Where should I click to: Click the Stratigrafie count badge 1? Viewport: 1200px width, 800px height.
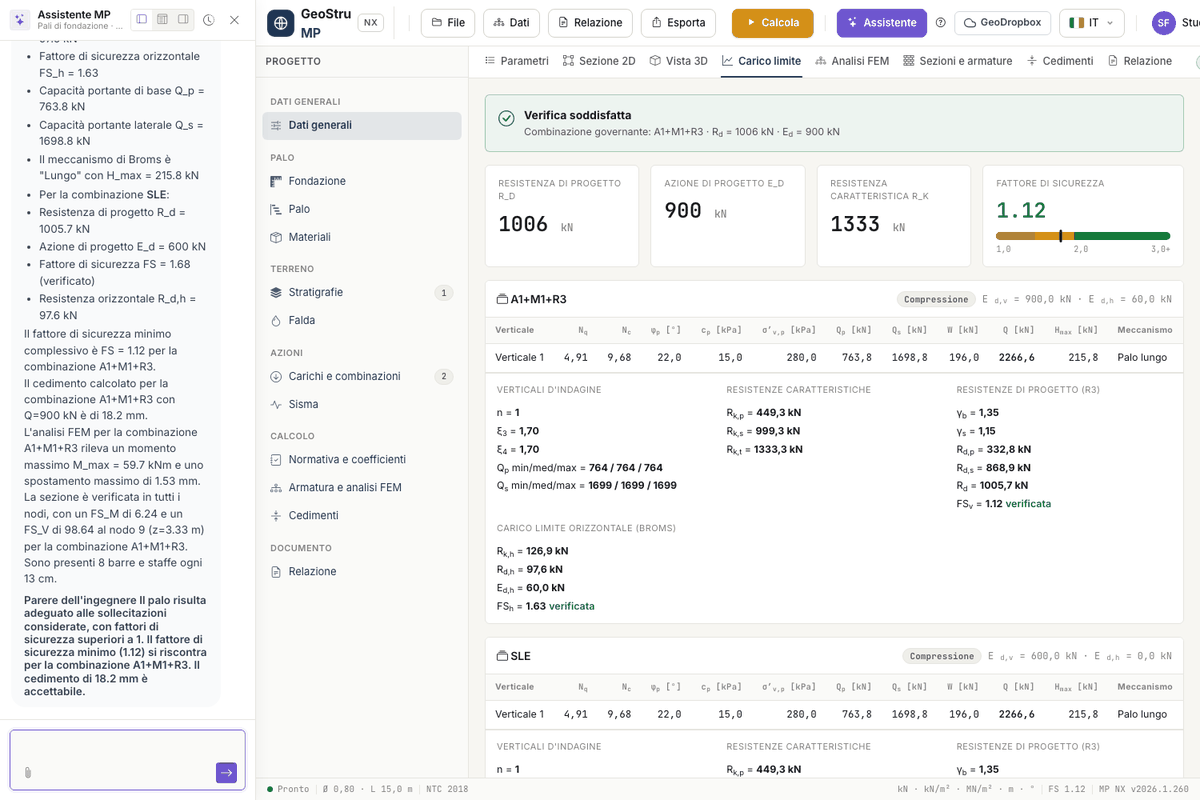click(x=443, y=293)
